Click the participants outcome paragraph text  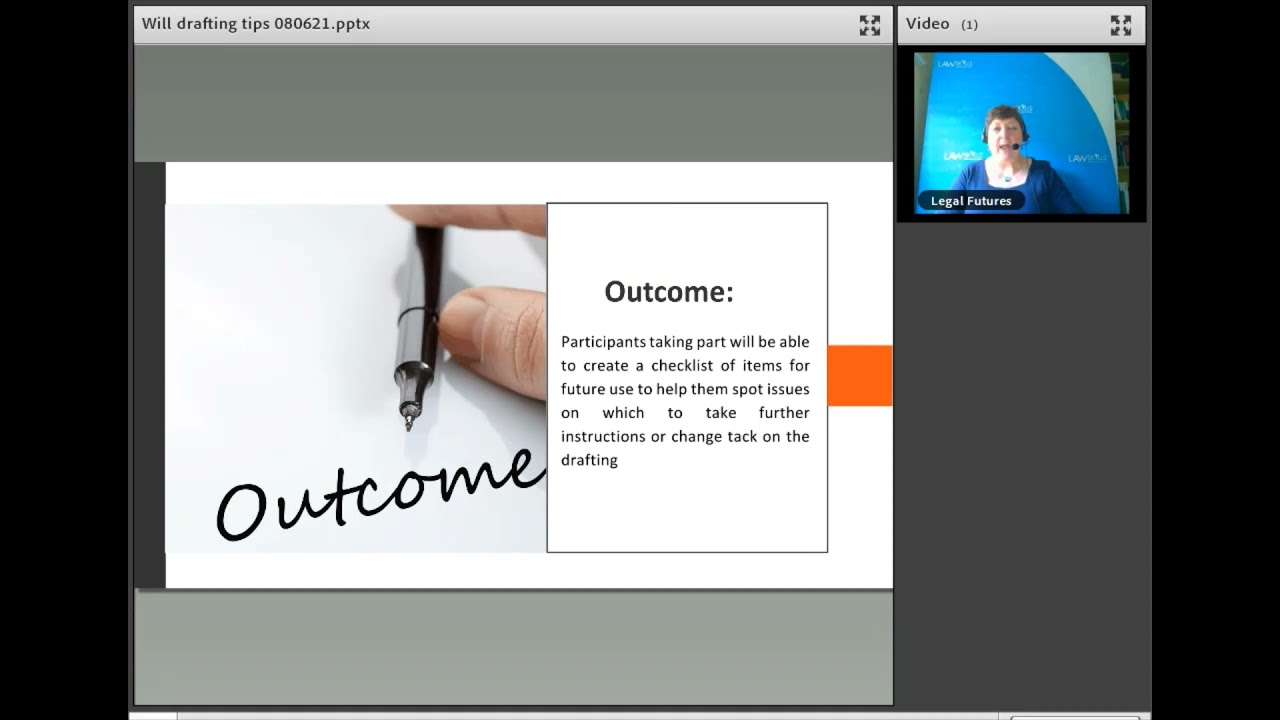pos(685,401)
